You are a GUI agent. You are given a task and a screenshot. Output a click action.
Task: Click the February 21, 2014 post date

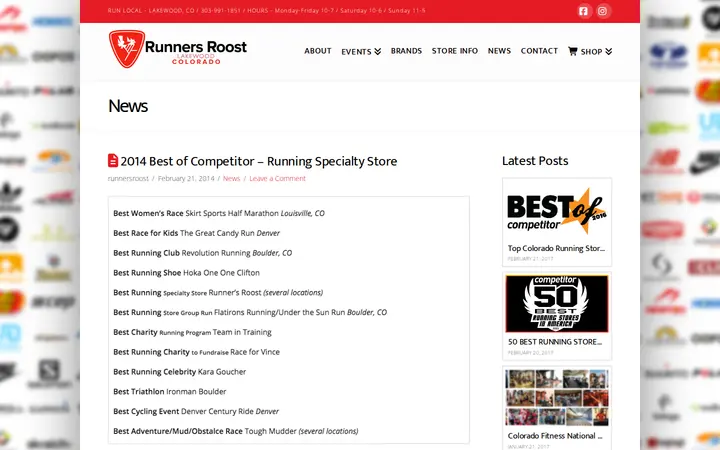186,179
